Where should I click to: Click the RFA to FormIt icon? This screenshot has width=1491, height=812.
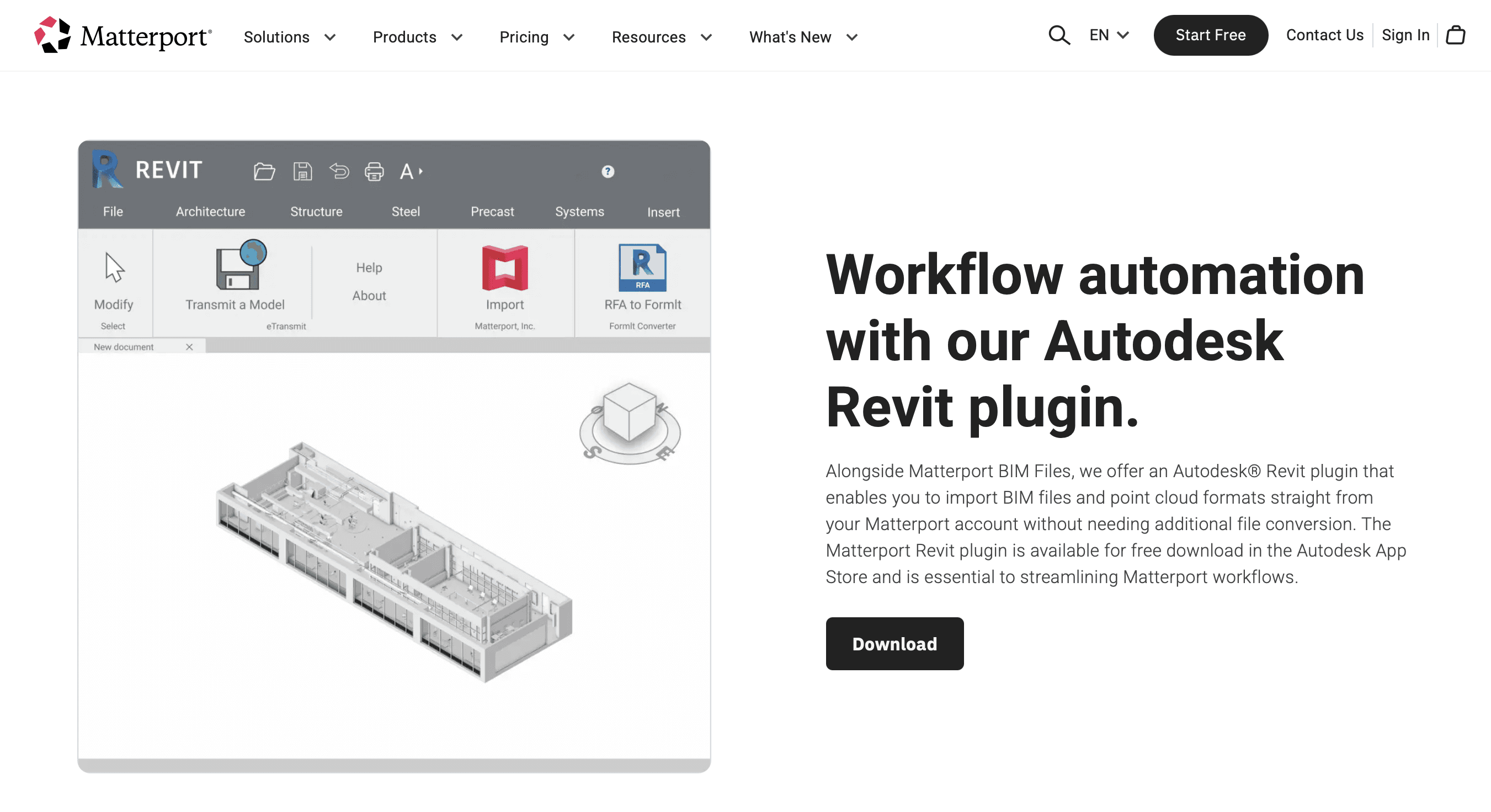point(642,268)
